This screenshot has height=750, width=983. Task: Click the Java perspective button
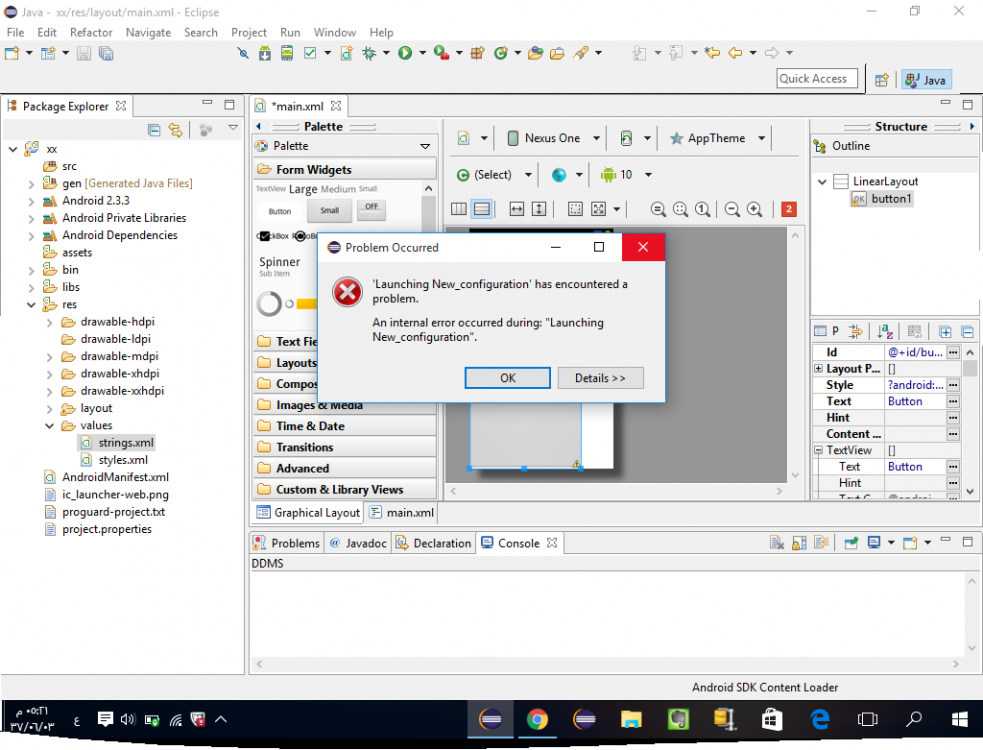(926, 80)
